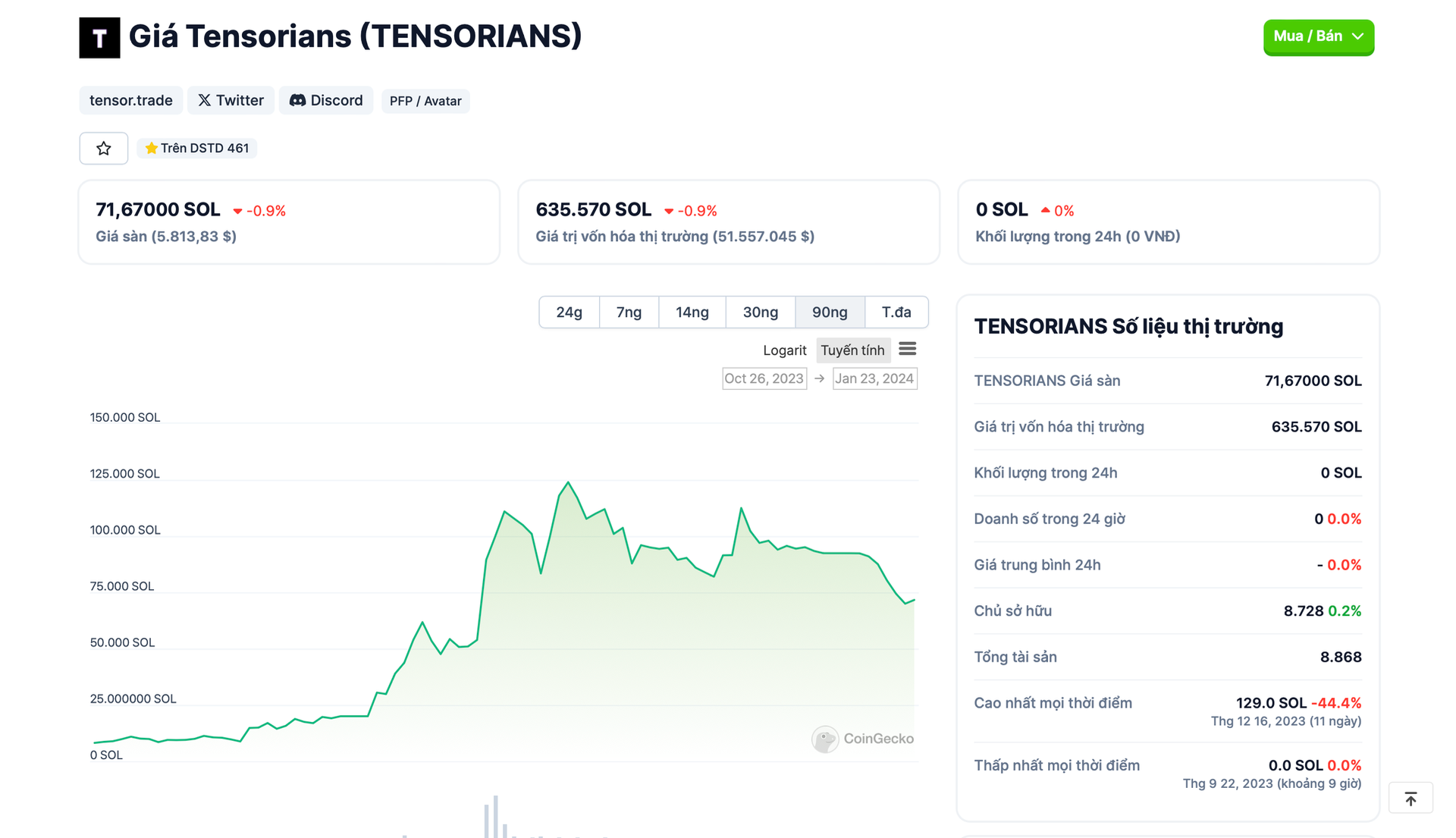Open the Twitter link
Viewport: 1456px width, 838px height.
pyautogui.click(x=231, y=100)
